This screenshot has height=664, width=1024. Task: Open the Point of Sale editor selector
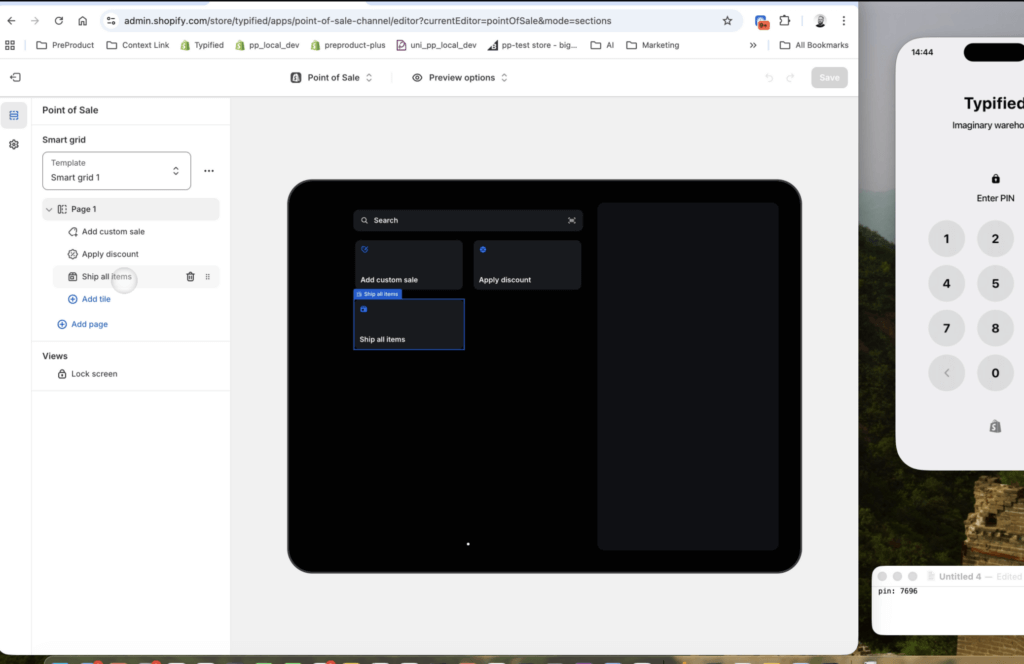click(332, 78)
